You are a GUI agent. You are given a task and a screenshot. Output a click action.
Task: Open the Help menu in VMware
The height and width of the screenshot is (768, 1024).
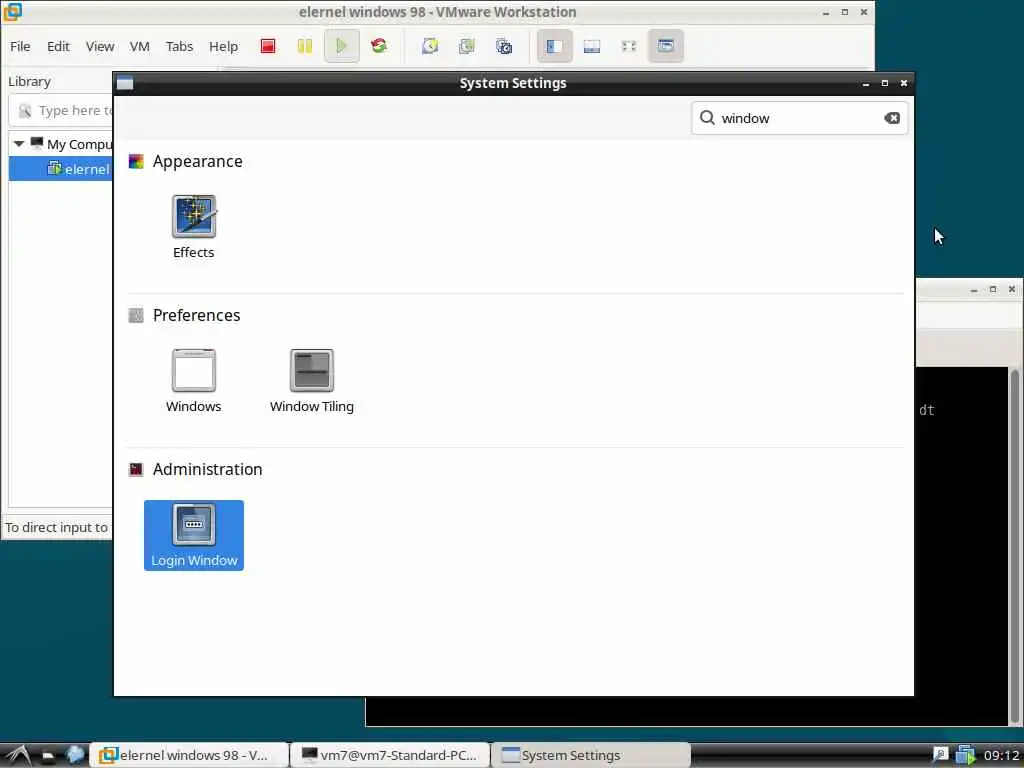click(x=223, y=46)
